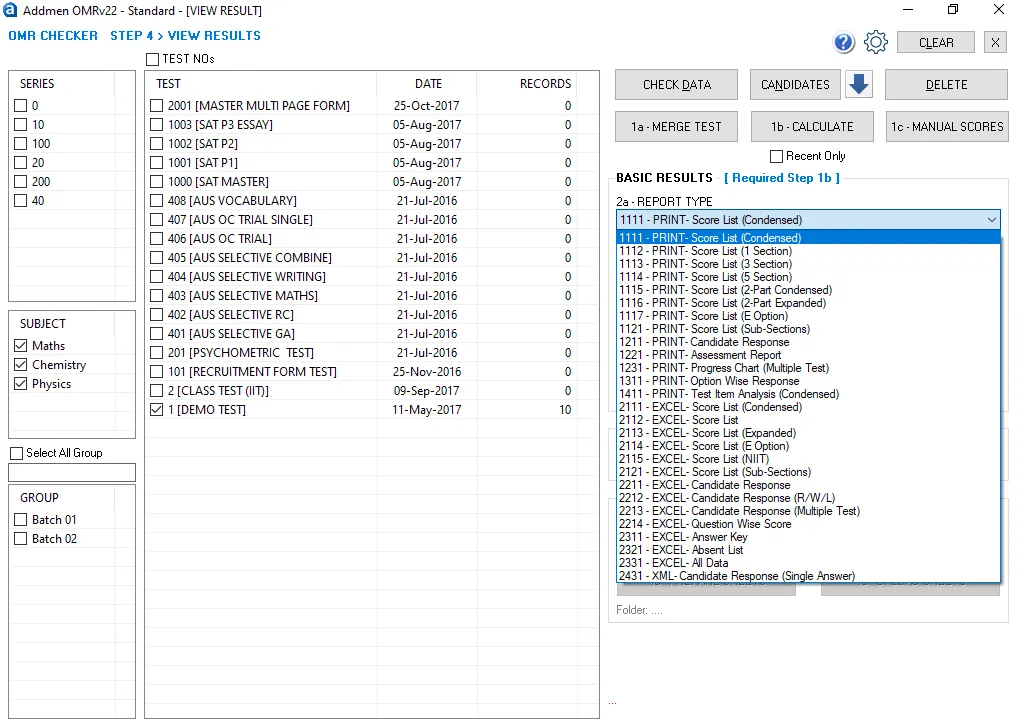Sort by the DATE column header
This screenshot has width=1024, height=727.
pyautogui.click(x=428, y=84)
